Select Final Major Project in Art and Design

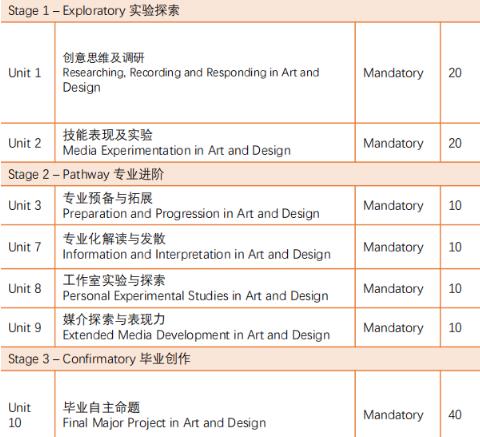coord(164,423)
